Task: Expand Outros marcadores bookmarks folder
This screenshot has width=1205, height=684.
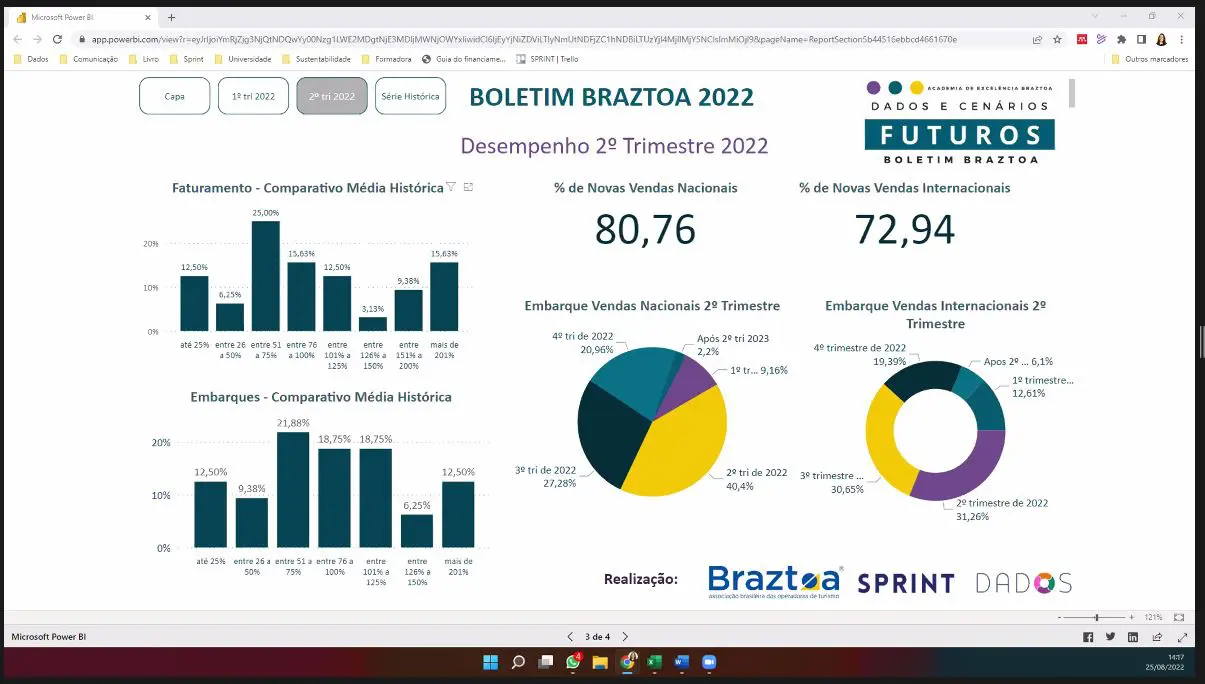Action: (1150, 59)
